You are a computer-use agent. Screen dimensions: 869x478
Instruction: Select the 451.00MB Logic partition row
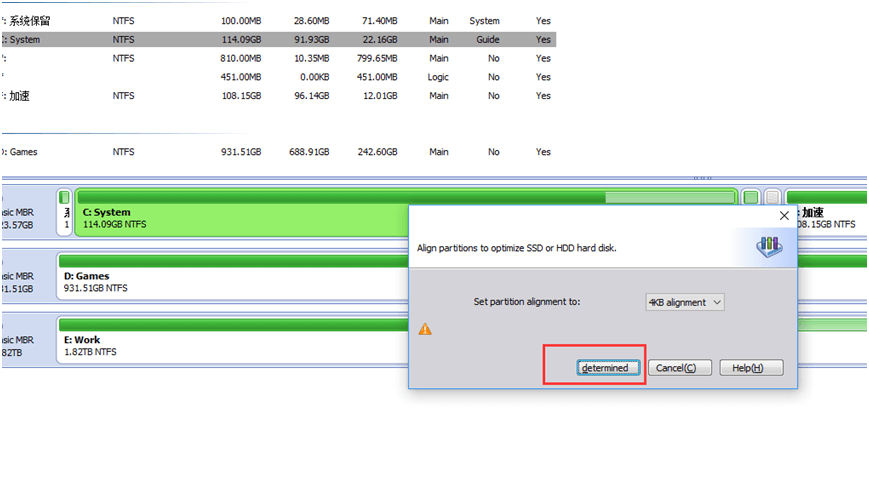[x=278, y=77]
